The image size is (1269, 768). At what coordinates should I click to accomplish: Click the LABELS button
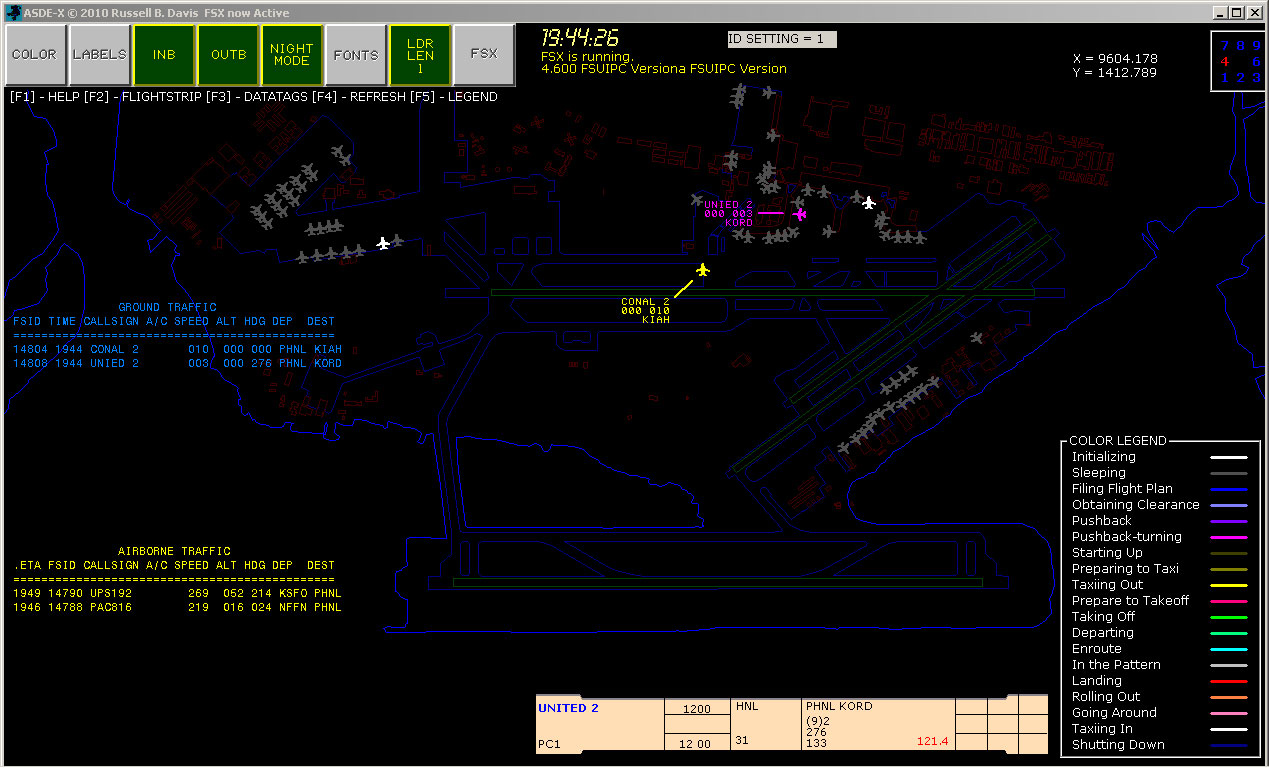(99, 55)
